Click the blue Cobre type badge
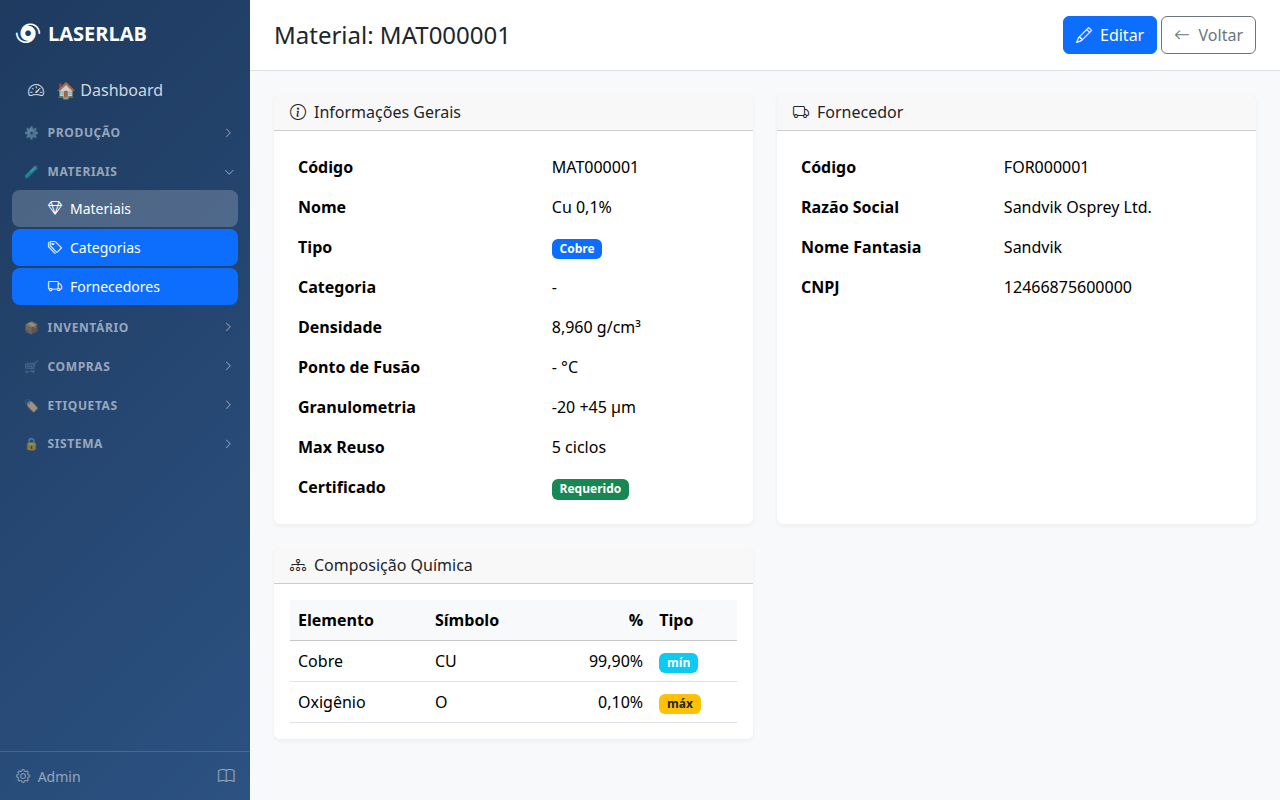 click(576, 249)
